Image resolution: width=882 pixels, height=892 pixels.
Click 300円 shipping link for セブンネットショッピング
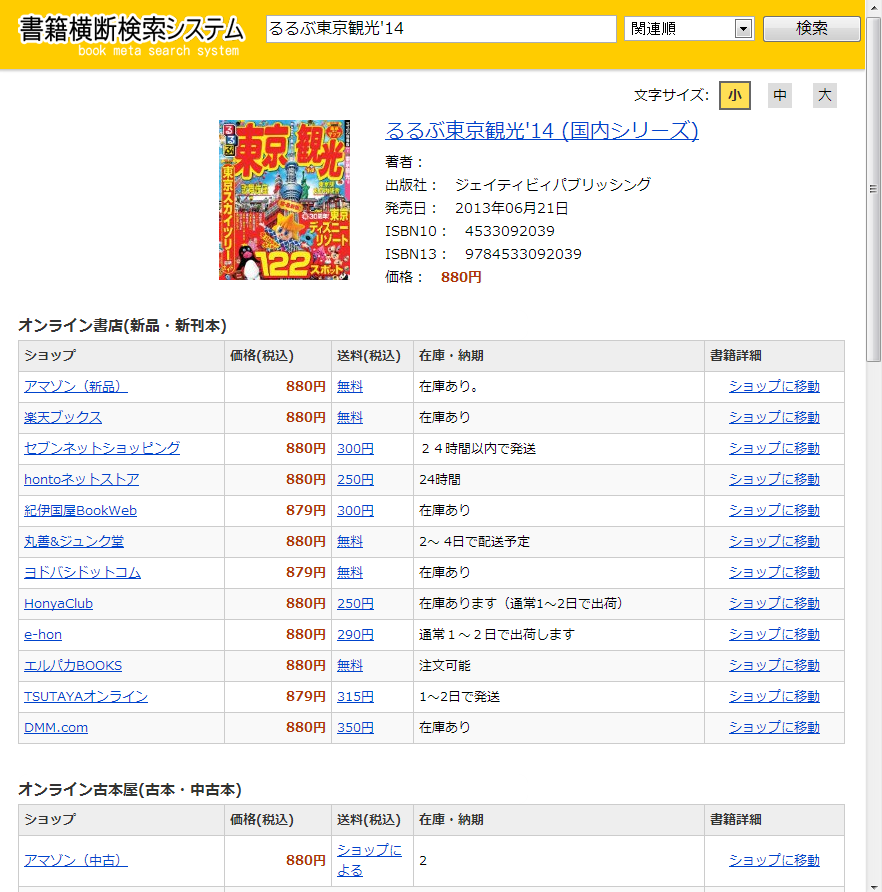coord(355,448)
